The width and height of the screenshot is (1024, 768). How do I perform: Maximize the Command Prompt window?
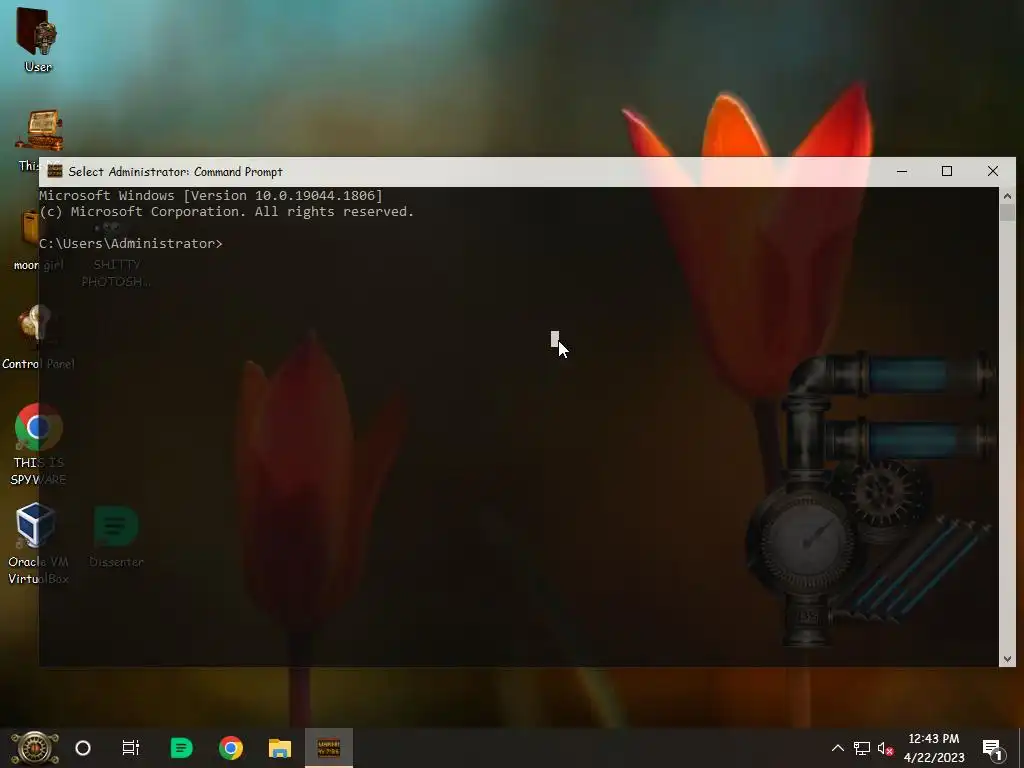coord(947,171)
